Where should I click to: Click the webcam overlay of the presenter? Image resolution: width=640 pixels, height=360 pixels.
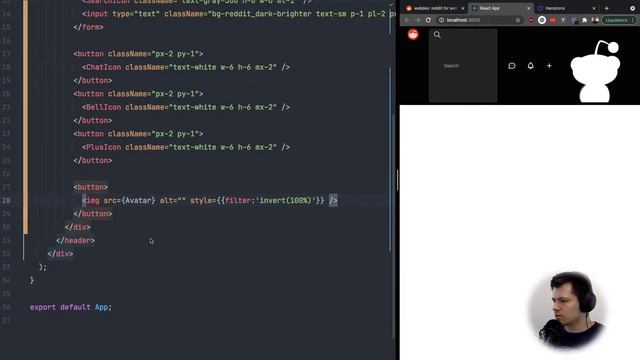point(567,311)
